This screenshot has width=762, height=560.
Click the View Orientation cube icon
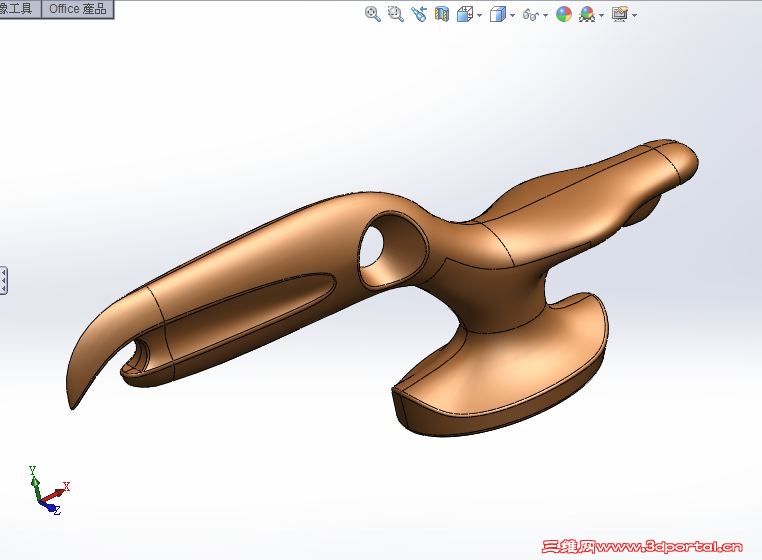click(465, 15)
